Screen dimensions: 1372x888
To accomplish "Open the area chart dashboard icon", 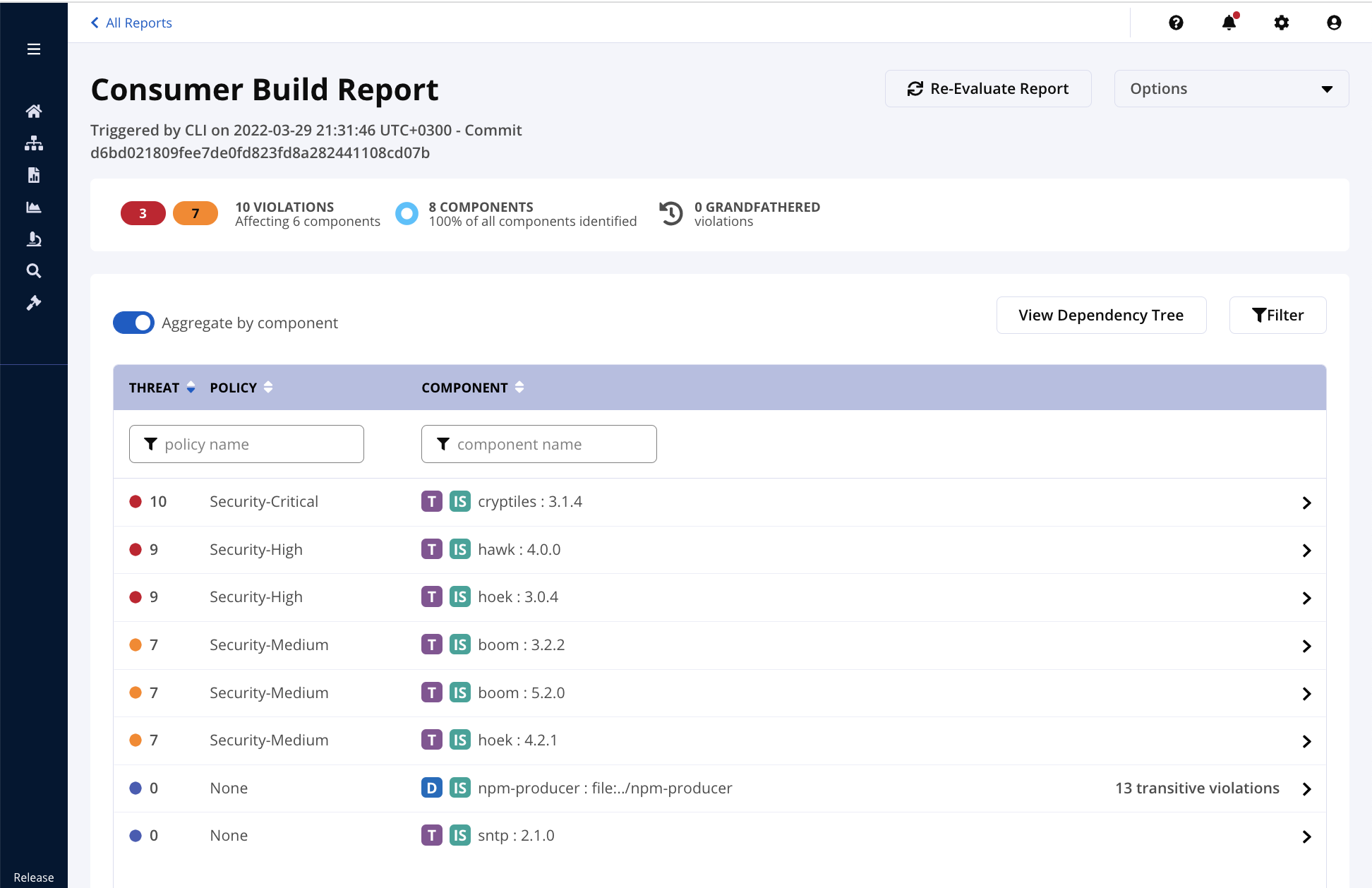I will pyautogui.click(x=34, y=207).
